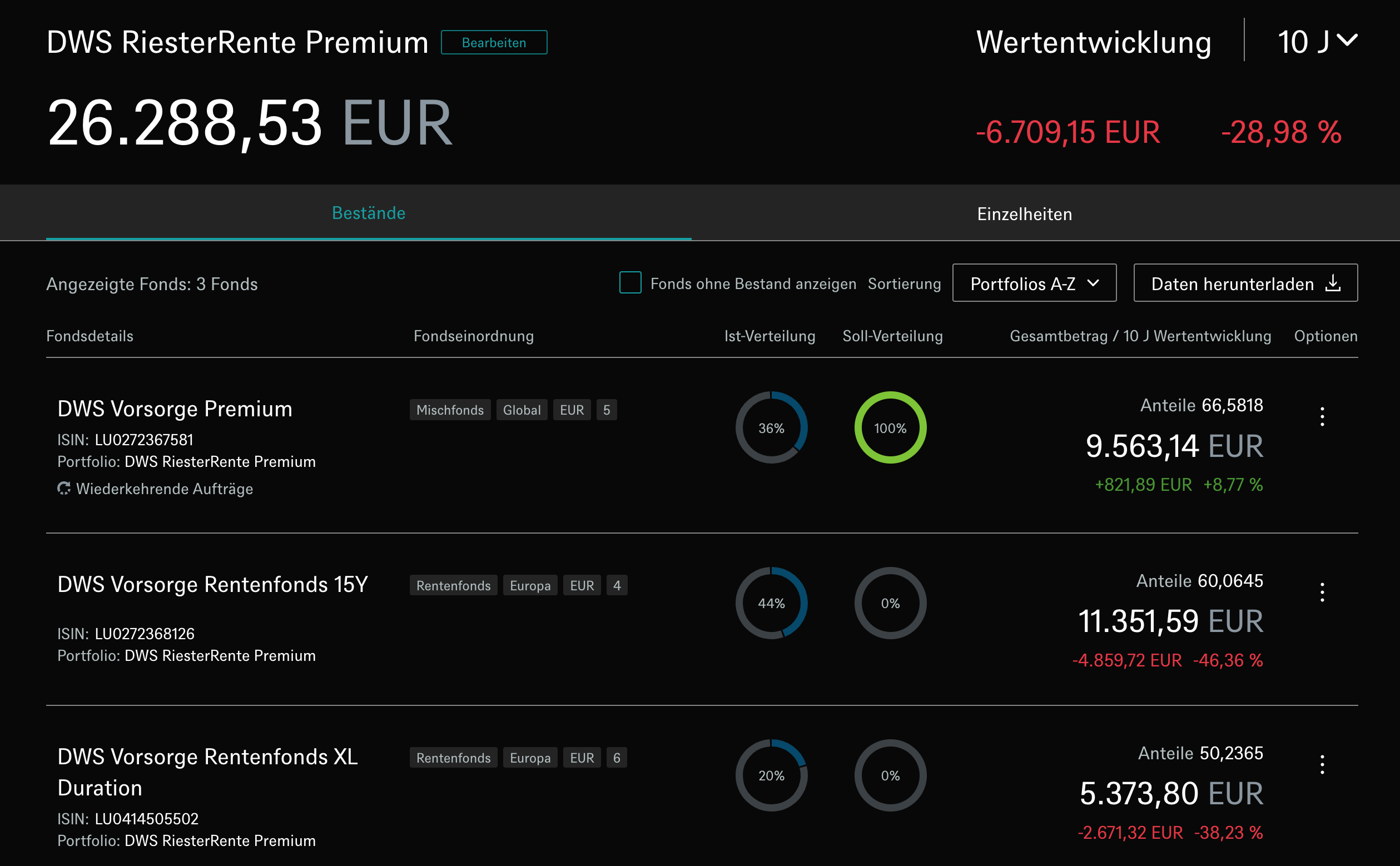Viewport: 1400px width, 866px height.
Task: Switch to the Einzelheiten tab
Action: pyautogui.click(x=1024, y=213)
